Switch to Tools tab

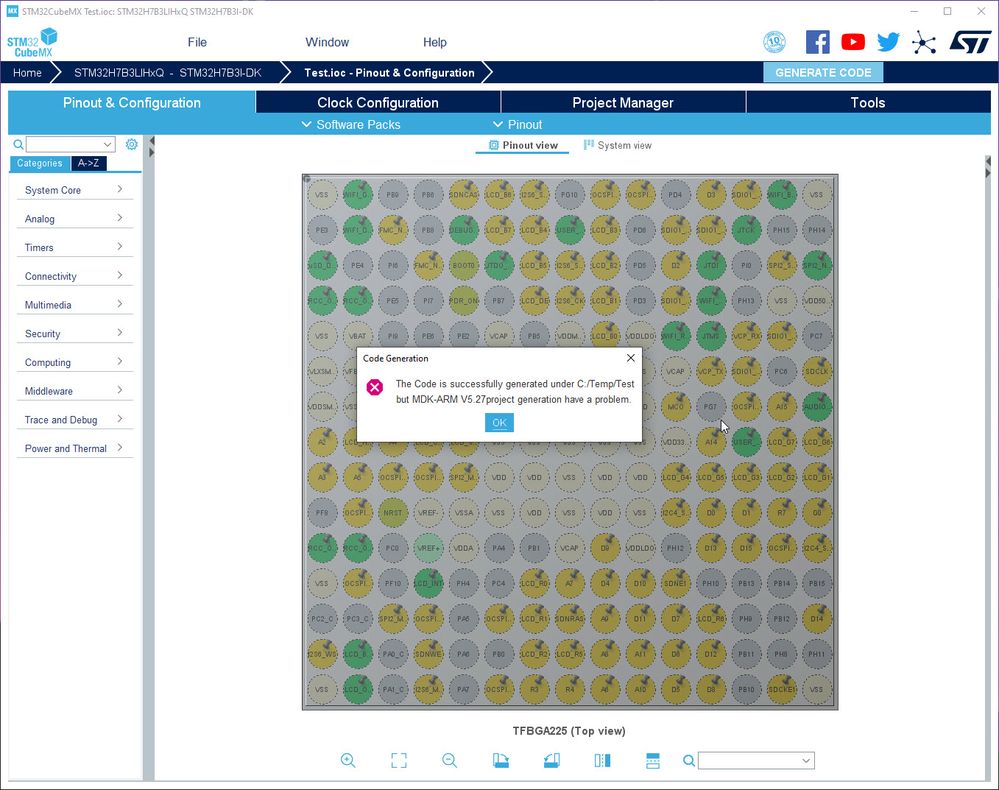click(x=868, y=103)
